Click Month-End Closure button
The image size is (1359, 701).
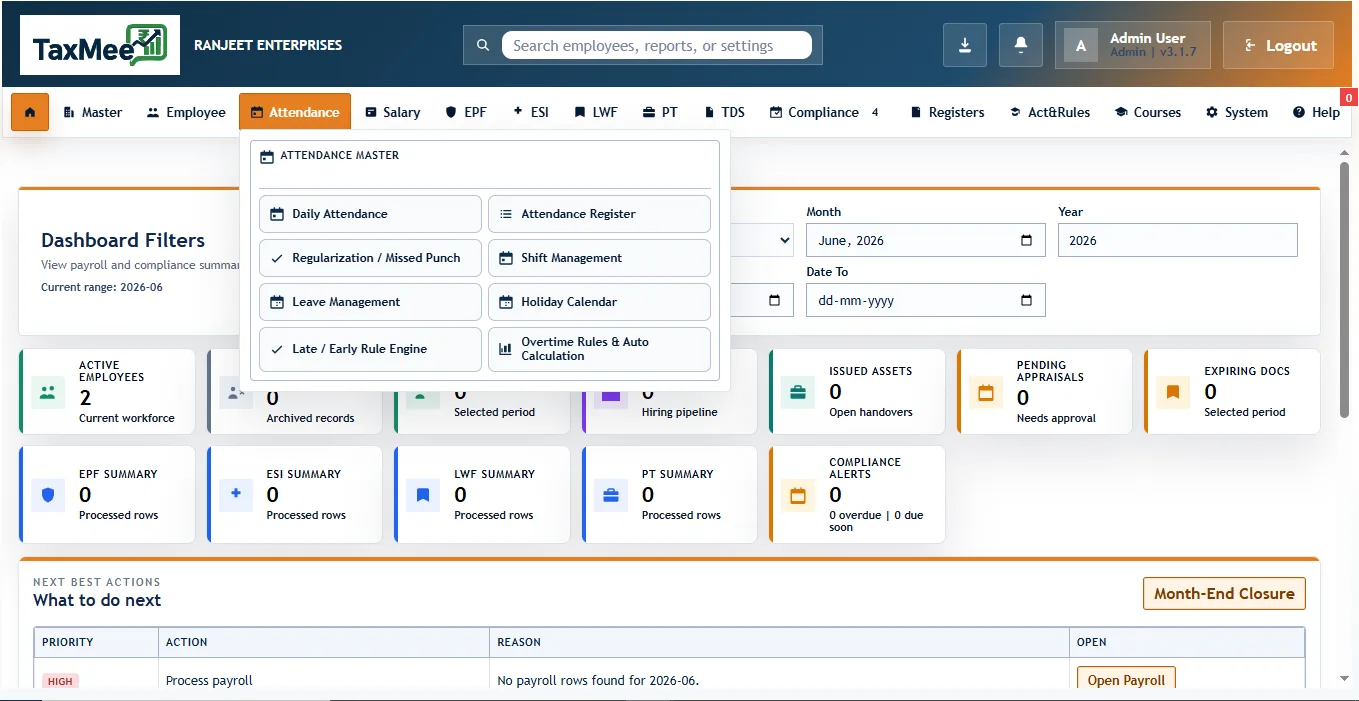tap(1224, 593)
